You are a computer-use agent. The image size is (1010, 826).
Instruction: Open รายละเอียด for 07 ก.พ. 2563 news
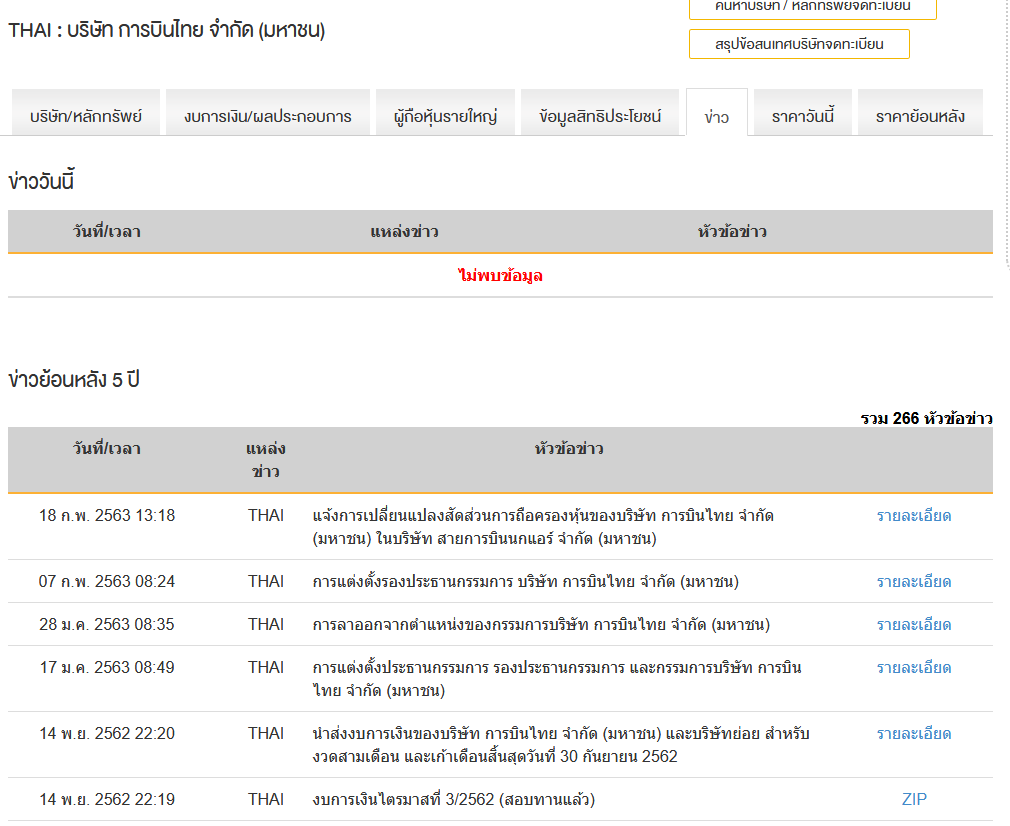pyautogui.click(x=913, y=581)
